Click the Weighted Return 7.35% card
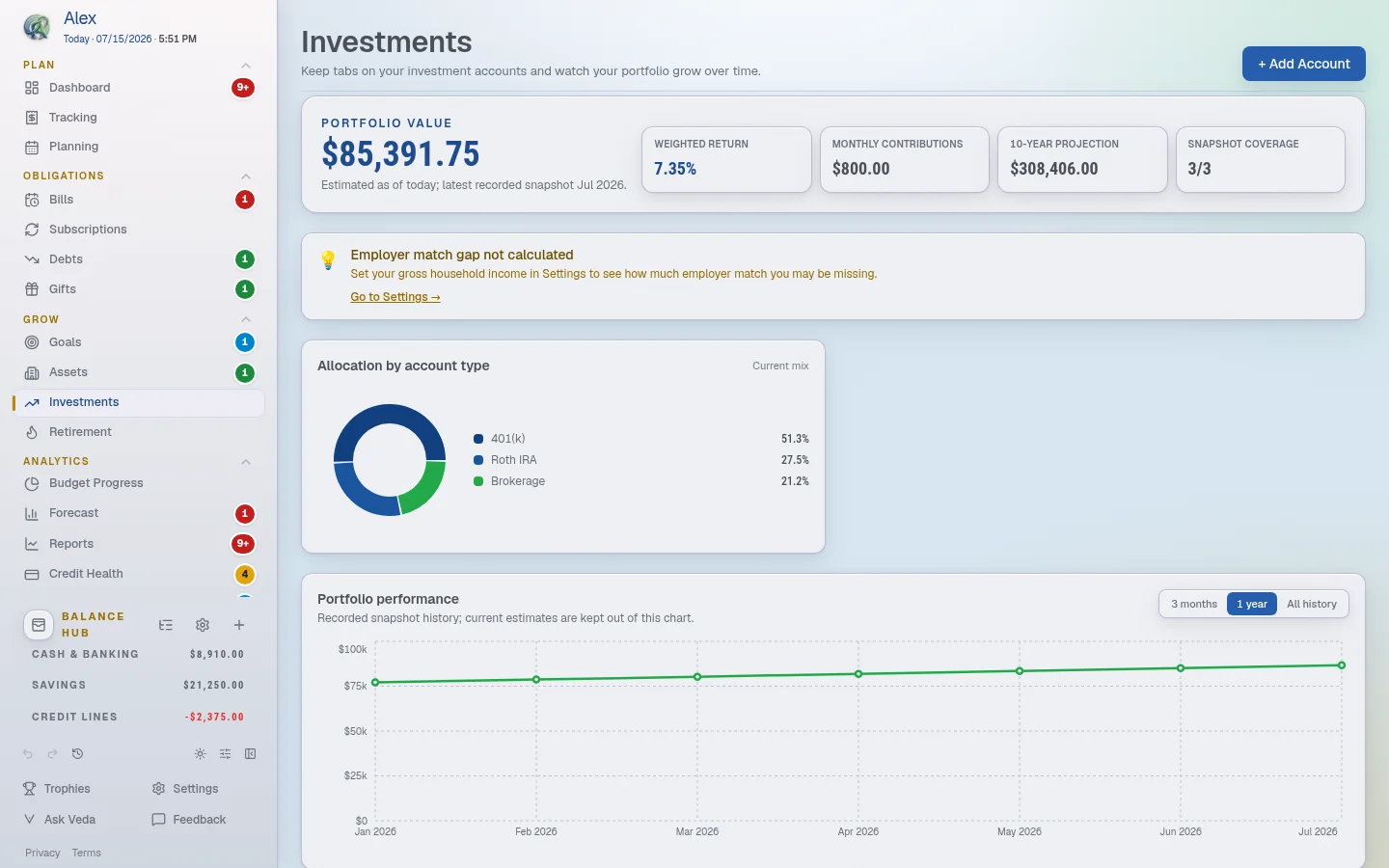This screenshot has height=868, width=1389. (726, 159)
